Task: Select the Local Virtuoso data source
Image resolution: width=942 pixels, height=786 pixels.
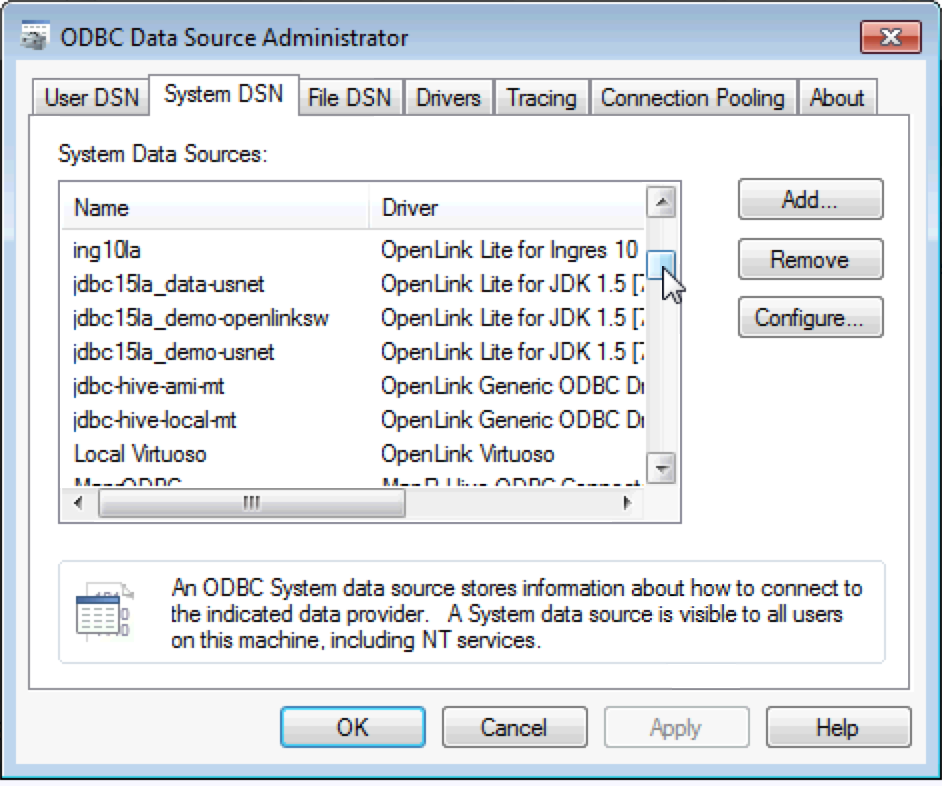Action: tap(140, 454)
